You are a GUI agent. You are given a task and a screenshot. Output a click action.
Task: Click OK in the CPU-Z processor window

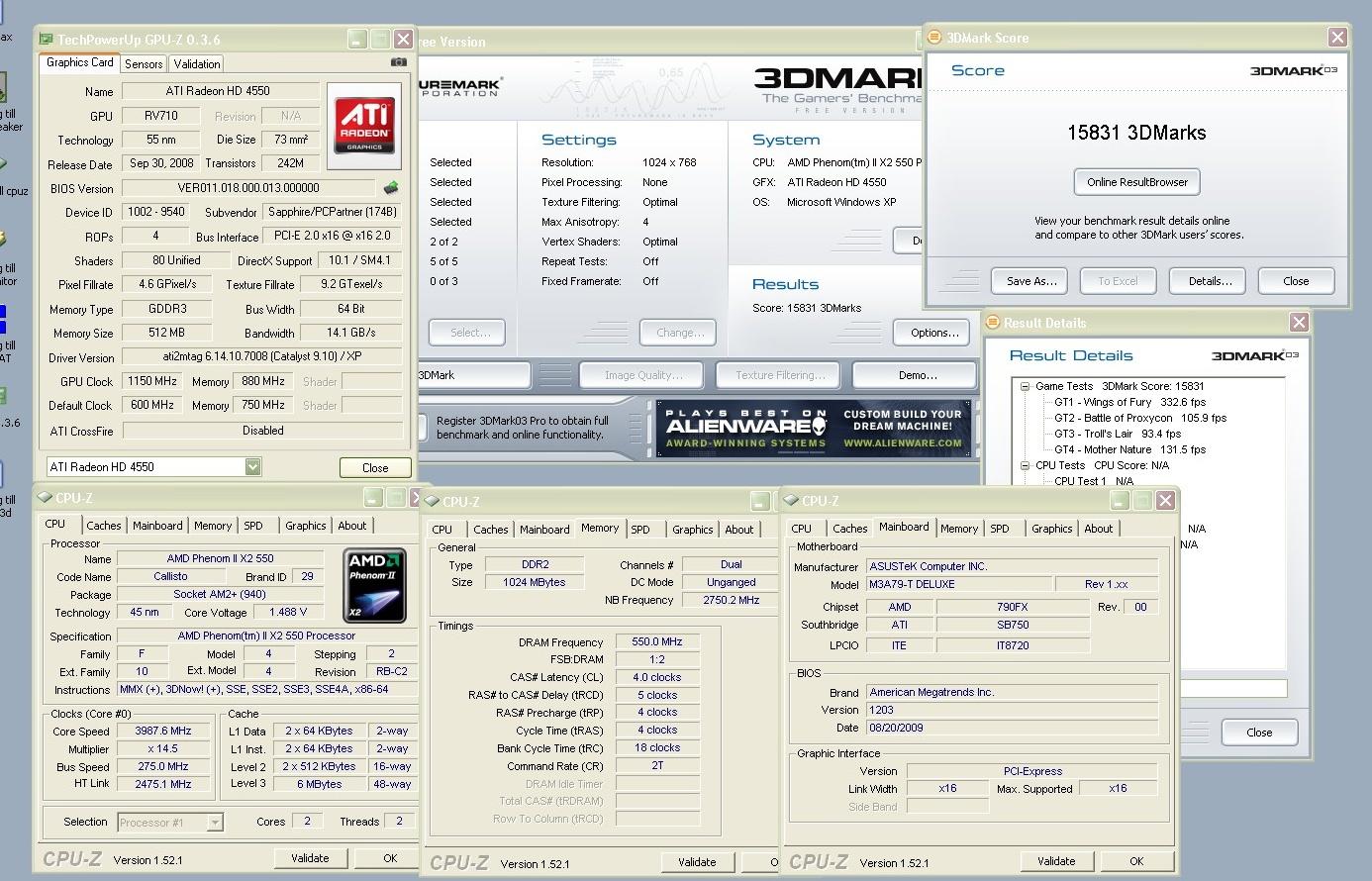[x=390, y=858]
